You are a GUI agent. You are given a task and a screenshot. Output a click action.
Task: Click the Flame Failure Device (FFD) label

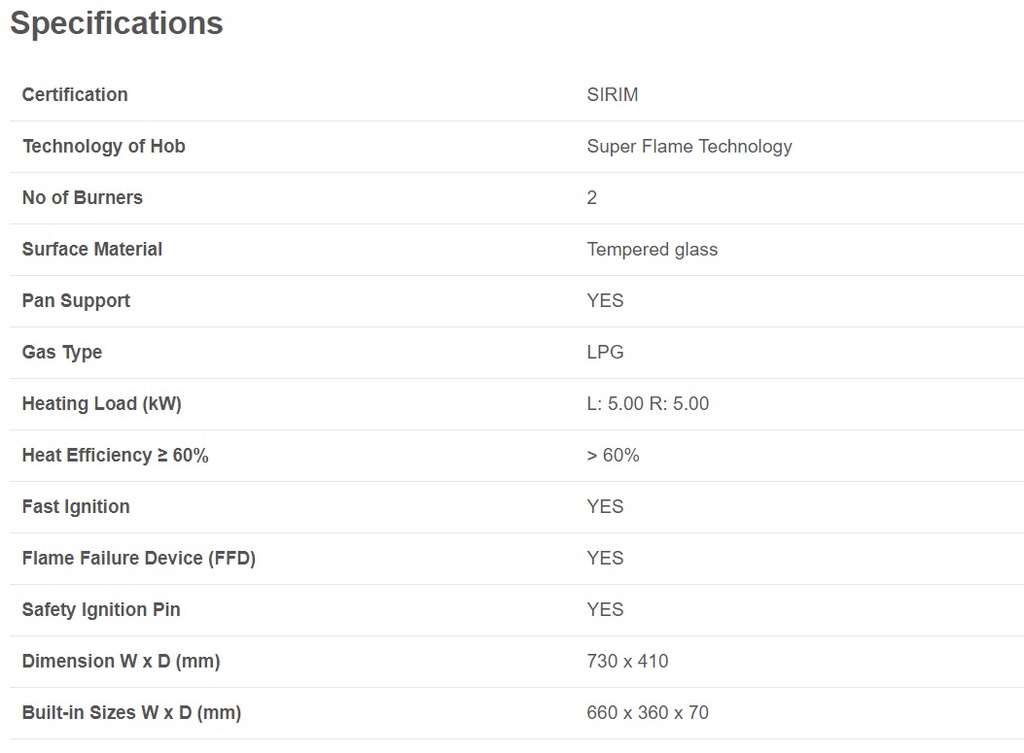tap(139, 558)
